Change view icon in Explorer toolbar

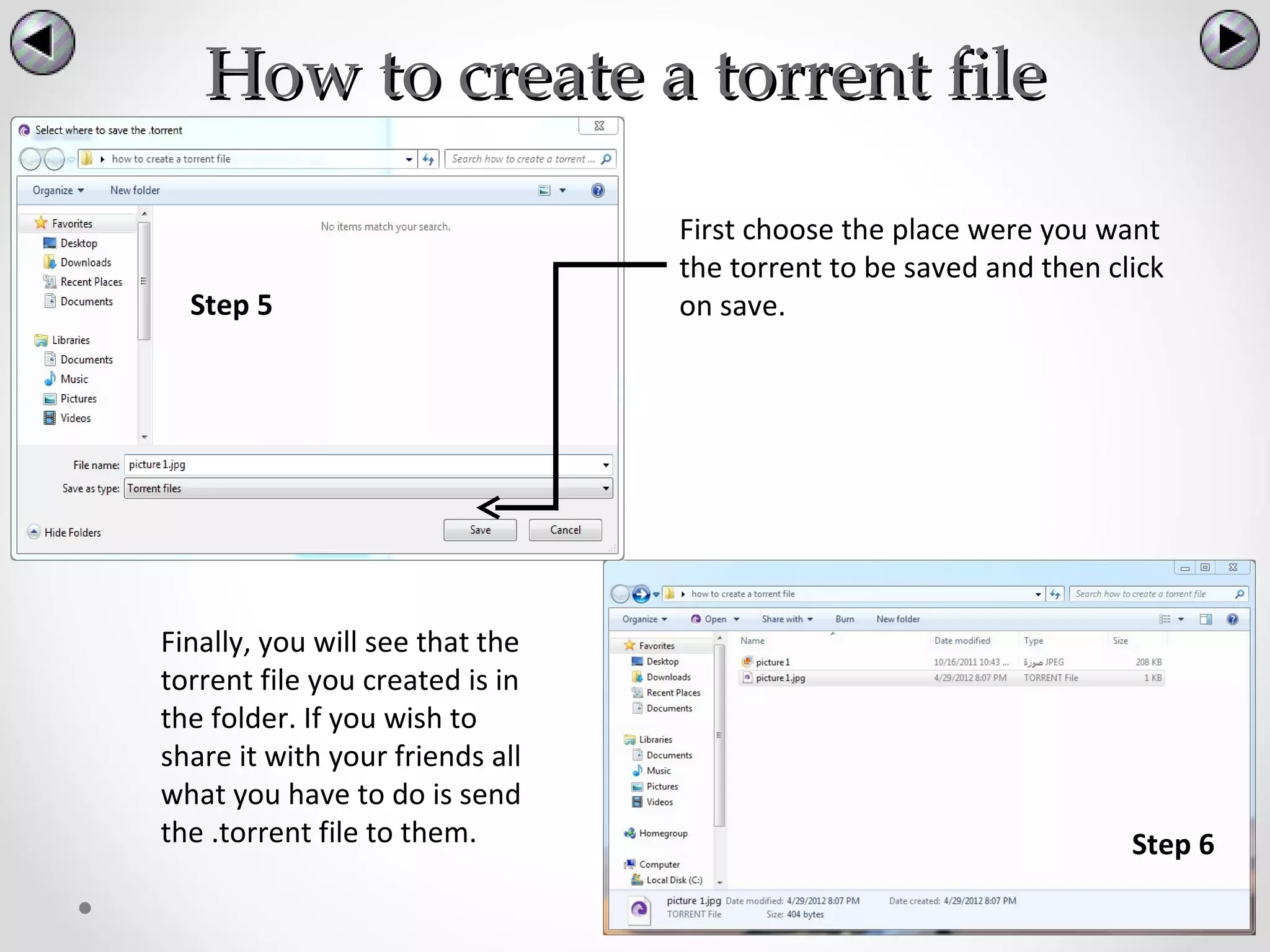[x=1165, y=619]
